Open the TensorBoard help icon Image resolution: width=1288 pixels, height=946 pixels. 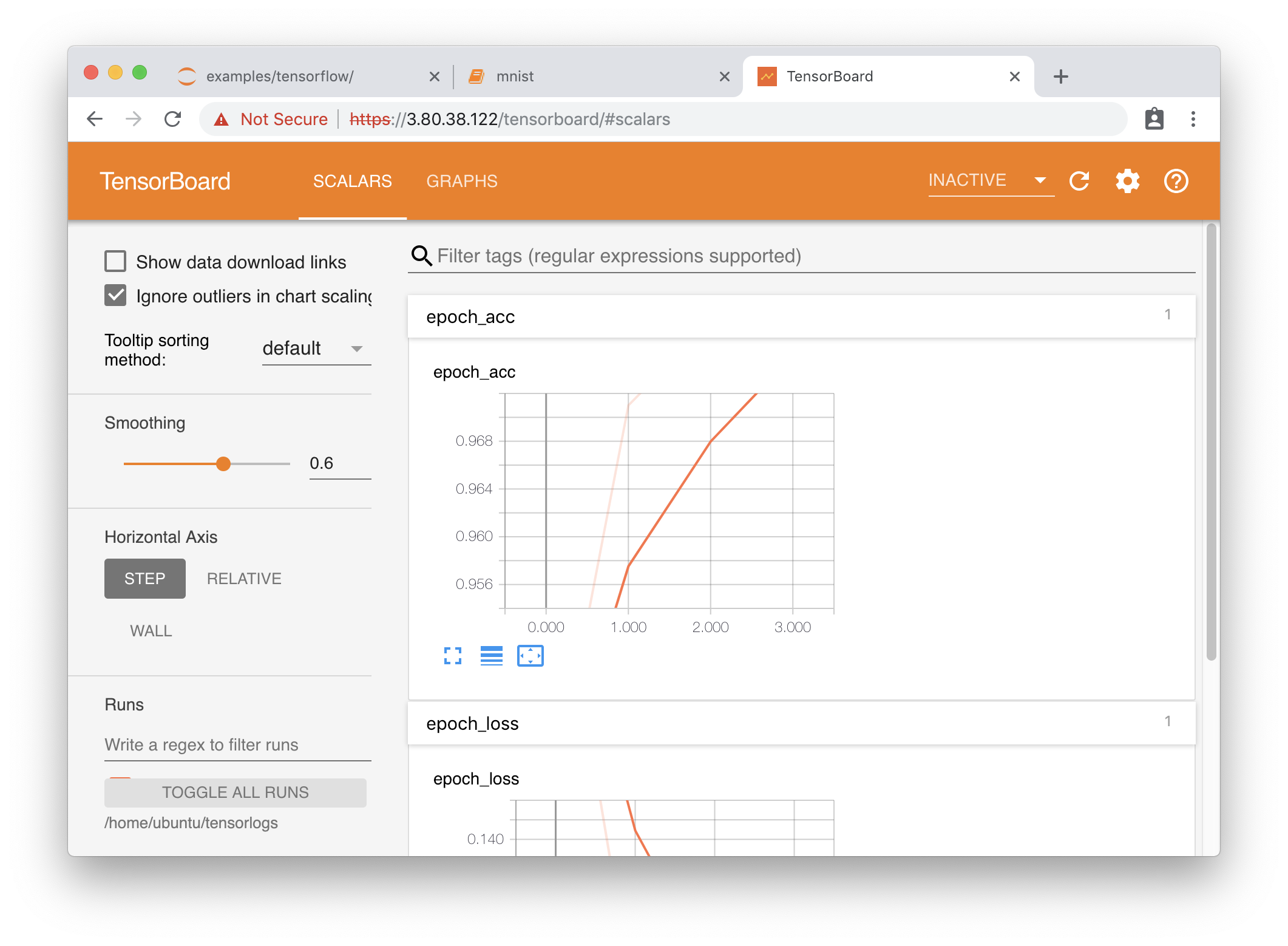(1176, 181)
